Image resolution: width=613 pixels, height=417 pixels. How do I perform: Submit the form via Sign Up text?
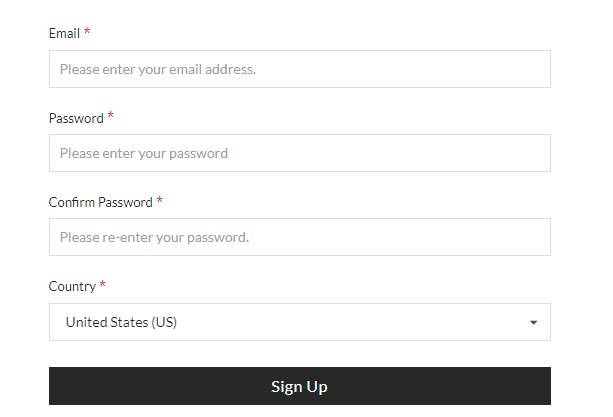click(x=299, y=386)
